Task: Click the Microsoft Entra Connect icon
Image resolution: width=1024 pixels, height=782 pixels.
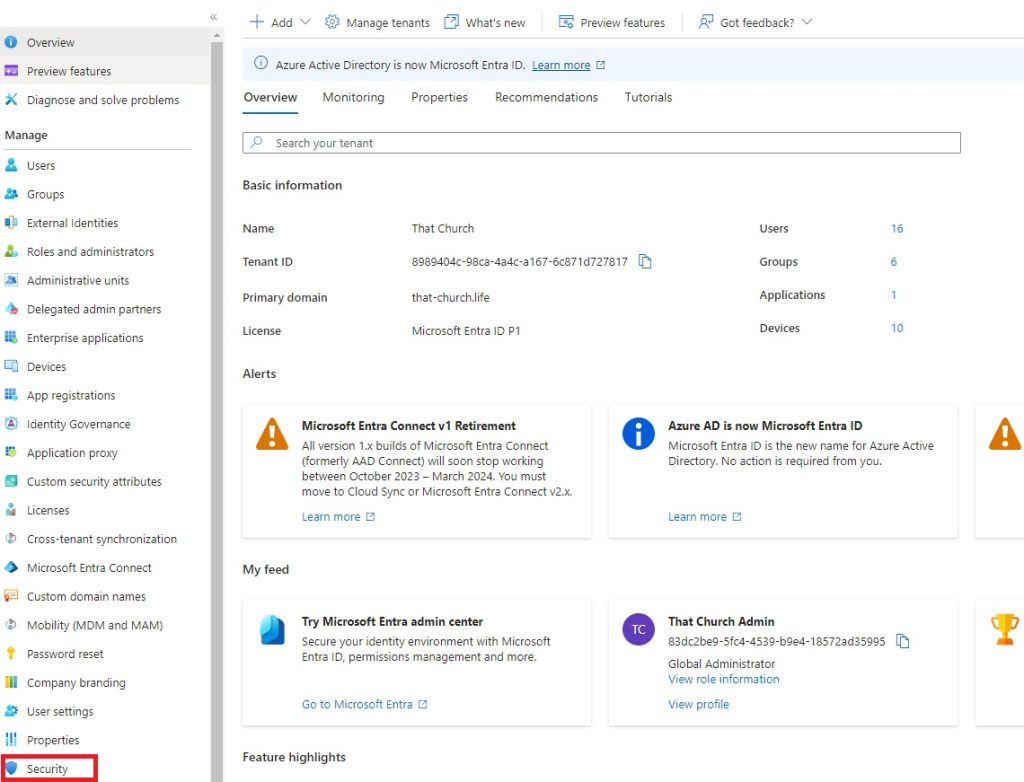Action: click(x=11, y=568)
